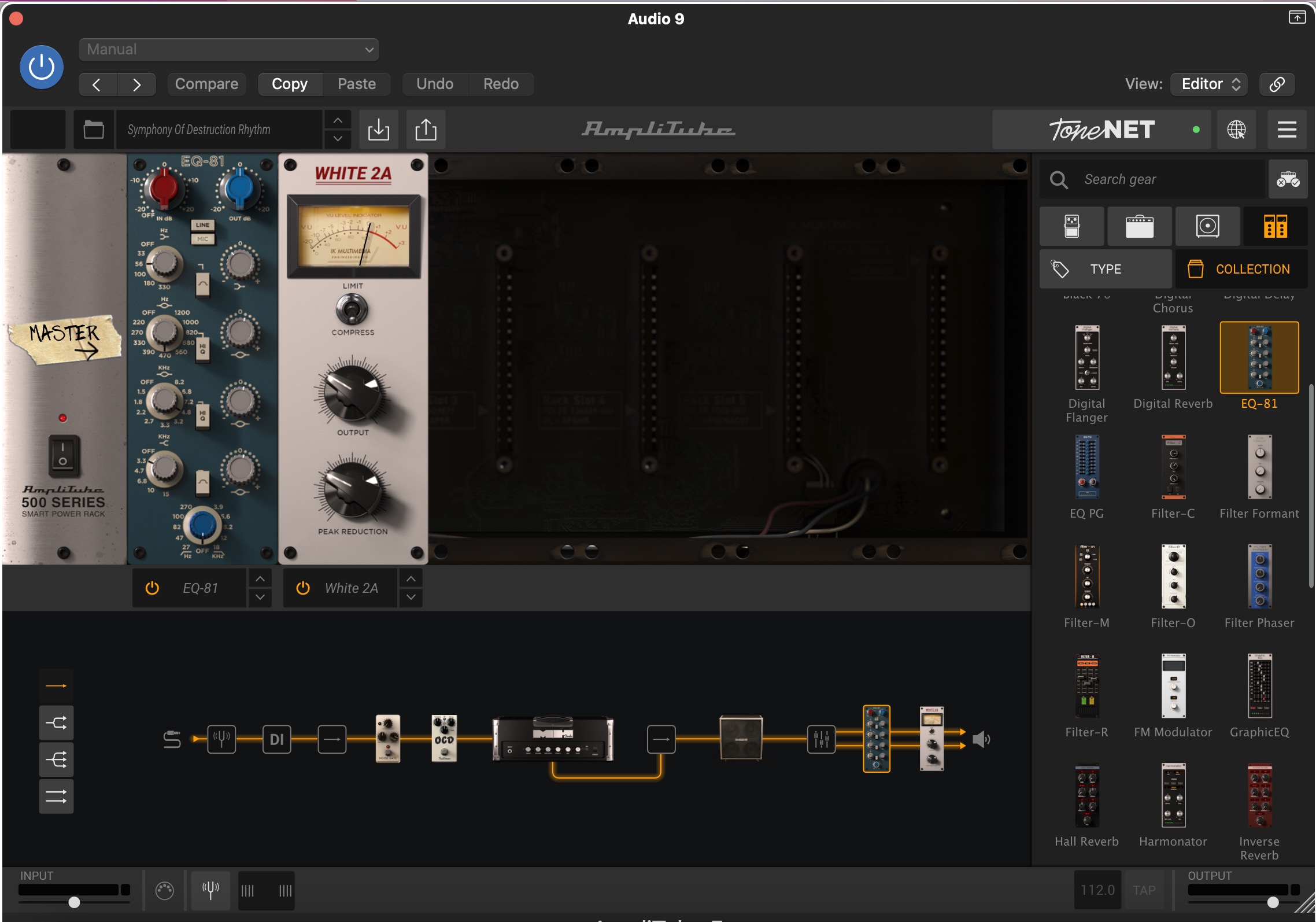The width and height of the screenshot is (1316, 922).
Task: Open the View Editor dropdown
Action: coord(1209,84)
